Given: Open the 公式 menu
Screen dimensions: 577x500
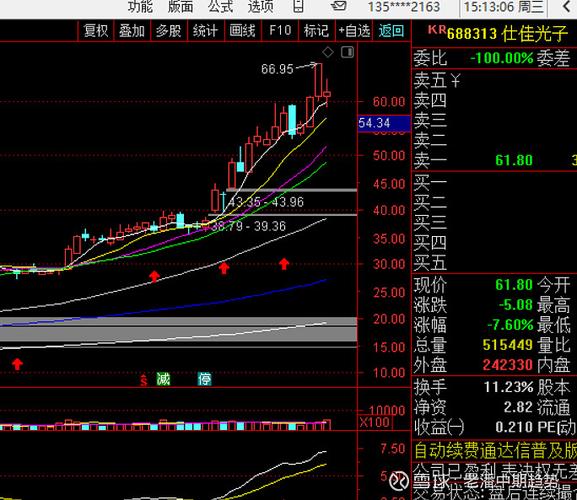Looking at the screenshot, I should [x=220, y=7].
